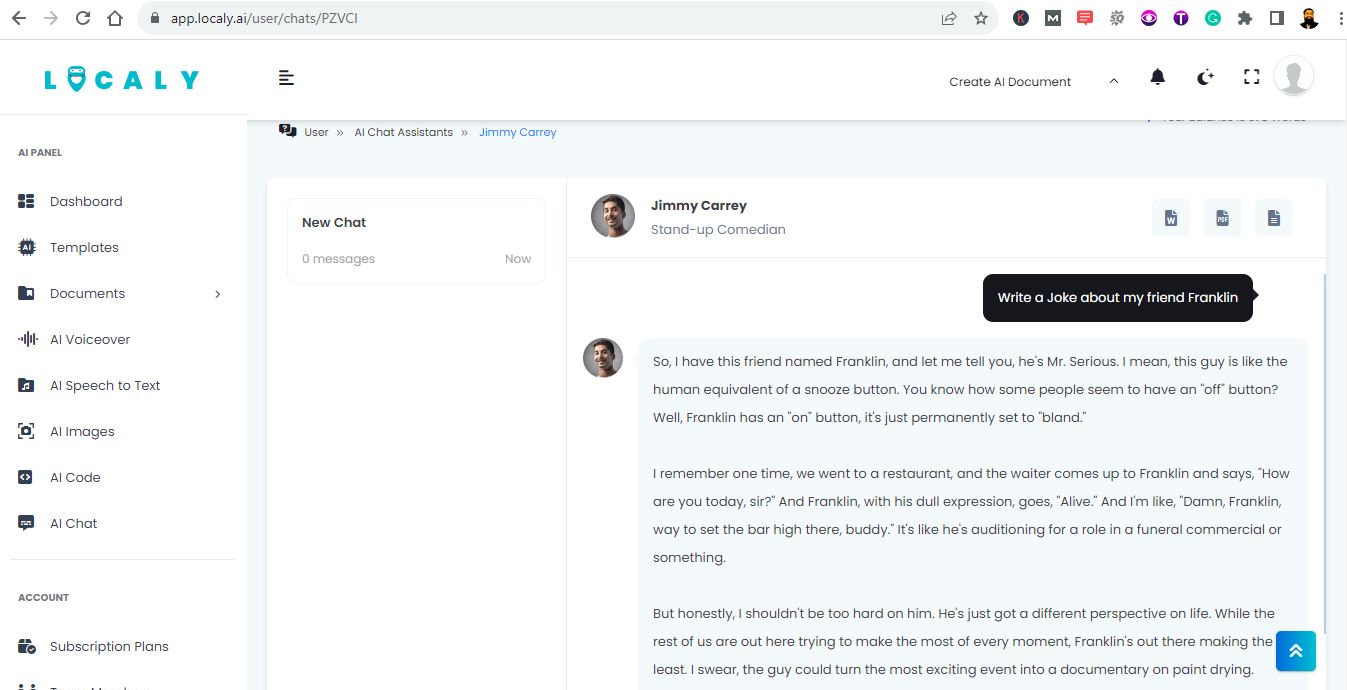Go to Dashboard in the sidebar
Viewport: 1347px width, 690px height.
[86, 201]
